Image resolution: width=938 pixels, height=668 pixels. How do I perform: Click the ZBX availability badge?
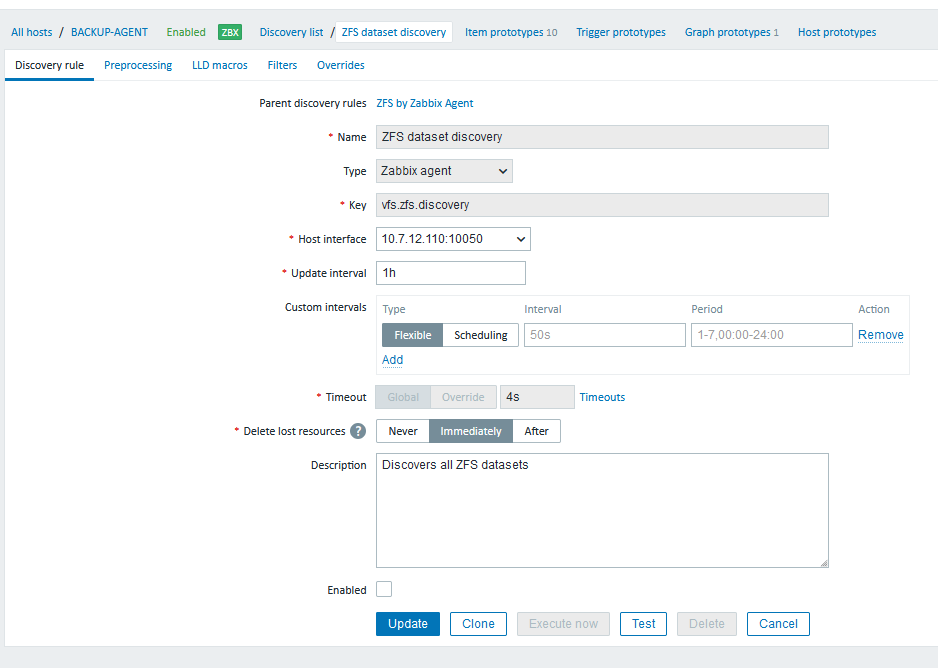tap(230, 32)
